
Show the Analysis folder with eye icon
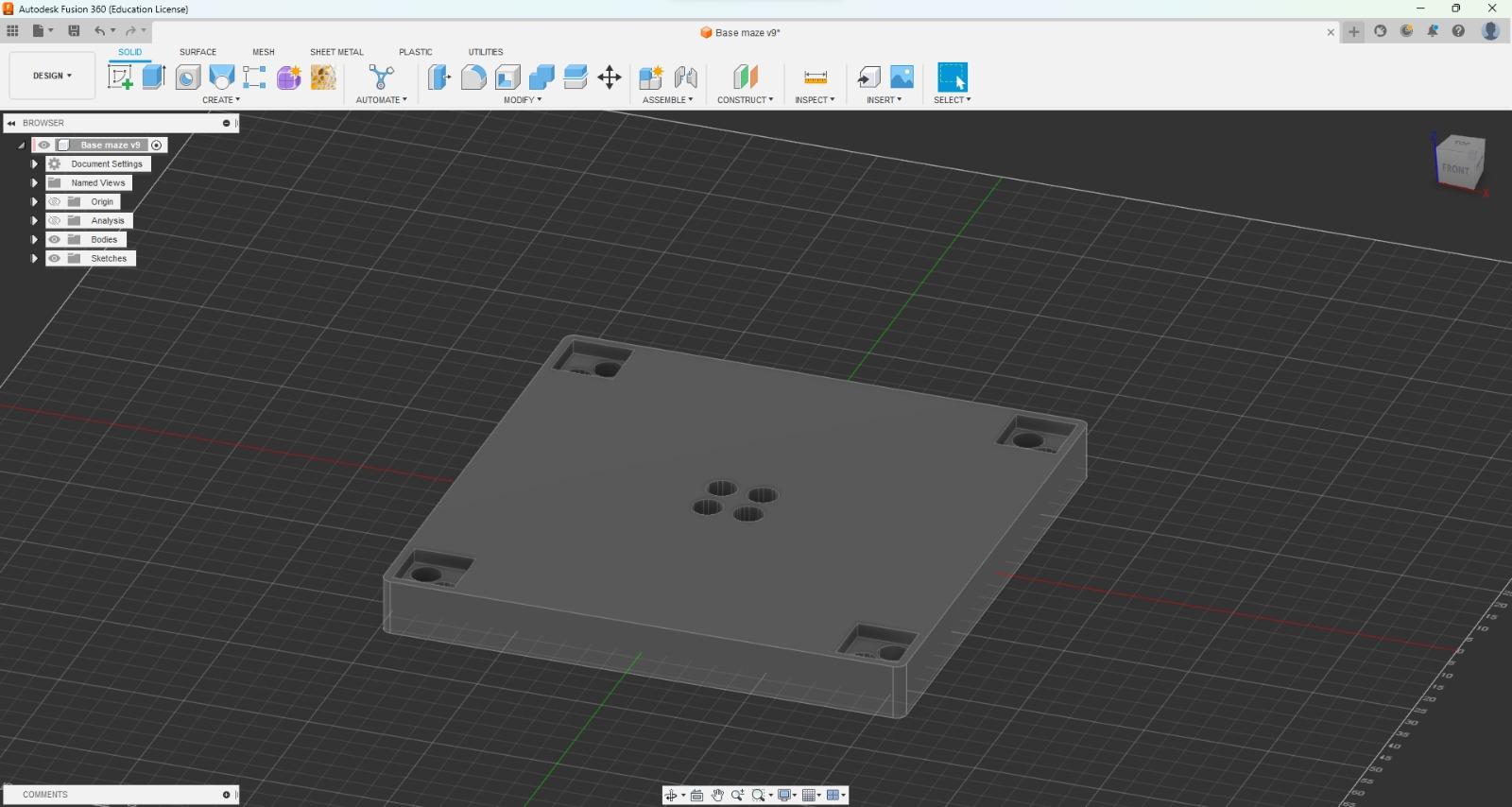55,220
